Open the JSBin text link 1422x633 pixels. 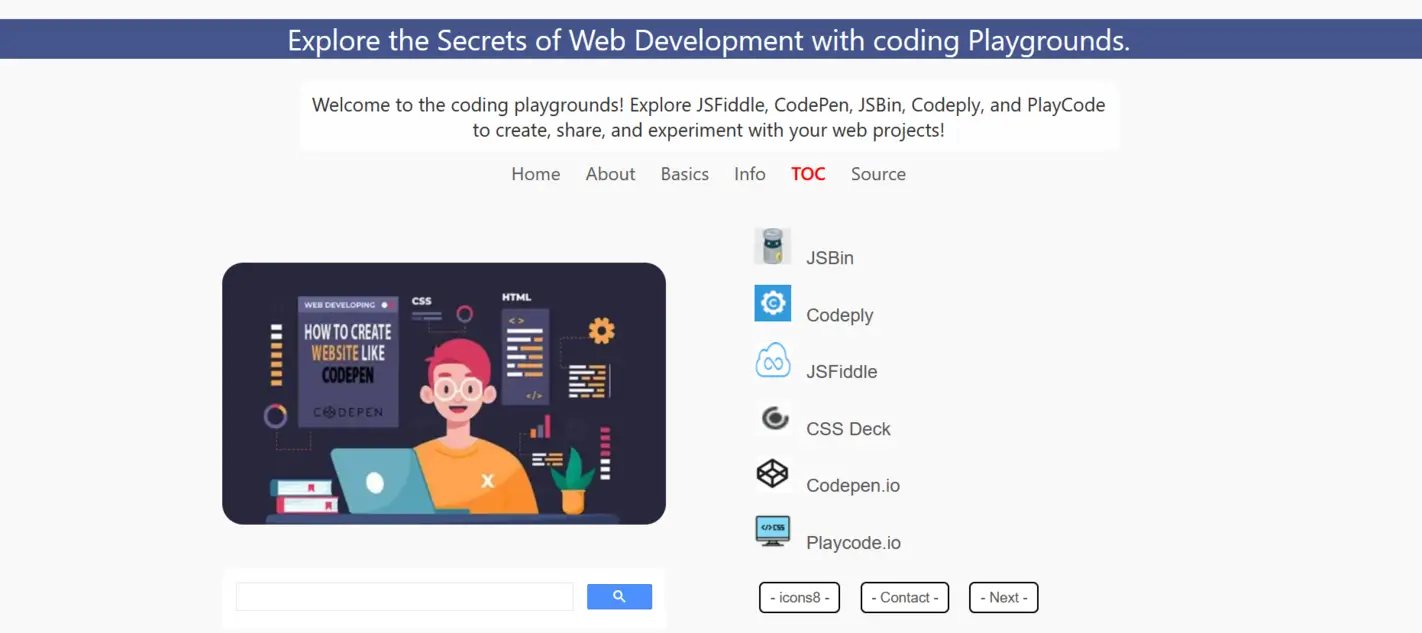pos(830,258)
